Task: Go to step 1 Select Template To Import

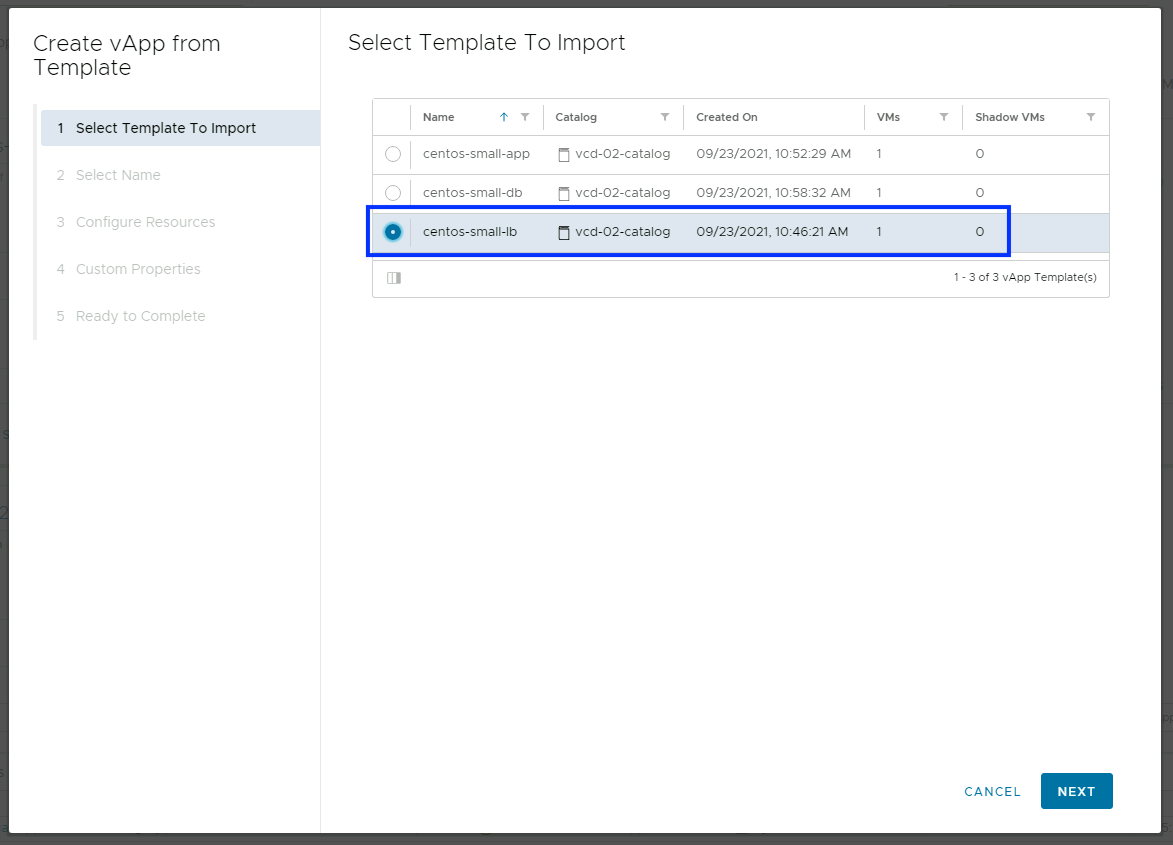Action: [x=166, y=128]
